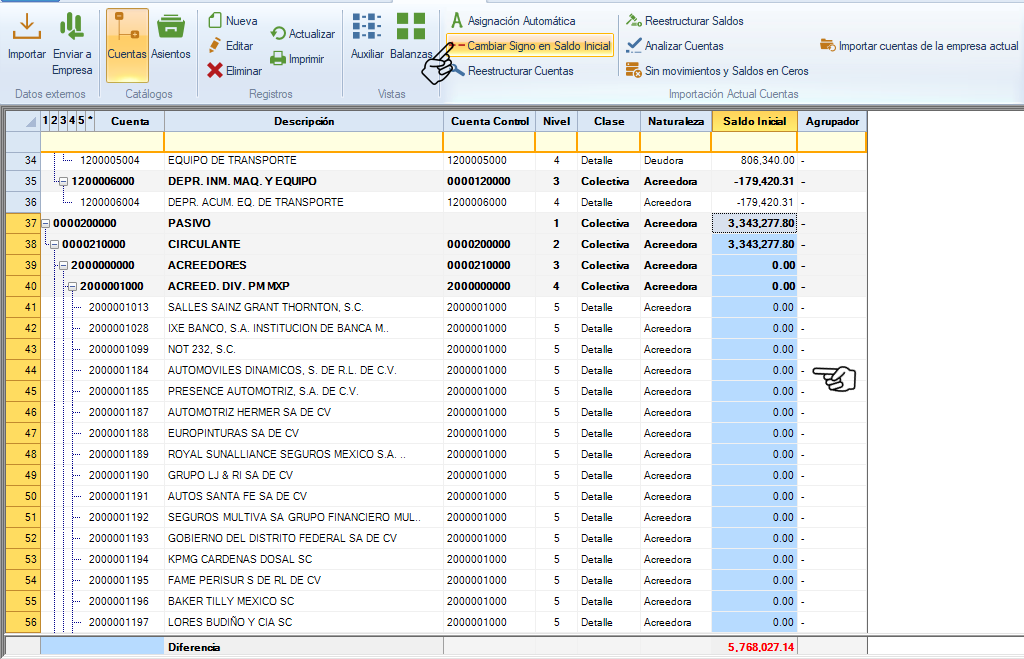1024x659 pixels.
Task: Collapse the PASIVO account tree node
Action: (45, 223)
